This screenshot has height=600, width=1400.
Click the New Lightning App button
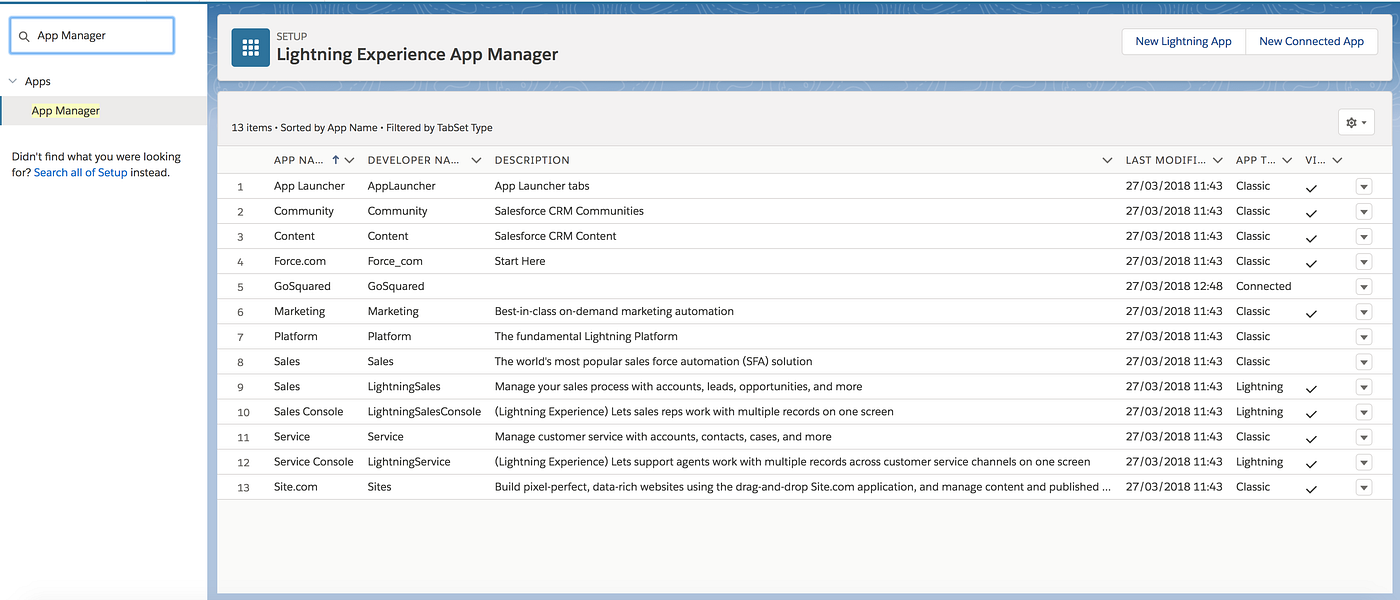click(1184, 41)
